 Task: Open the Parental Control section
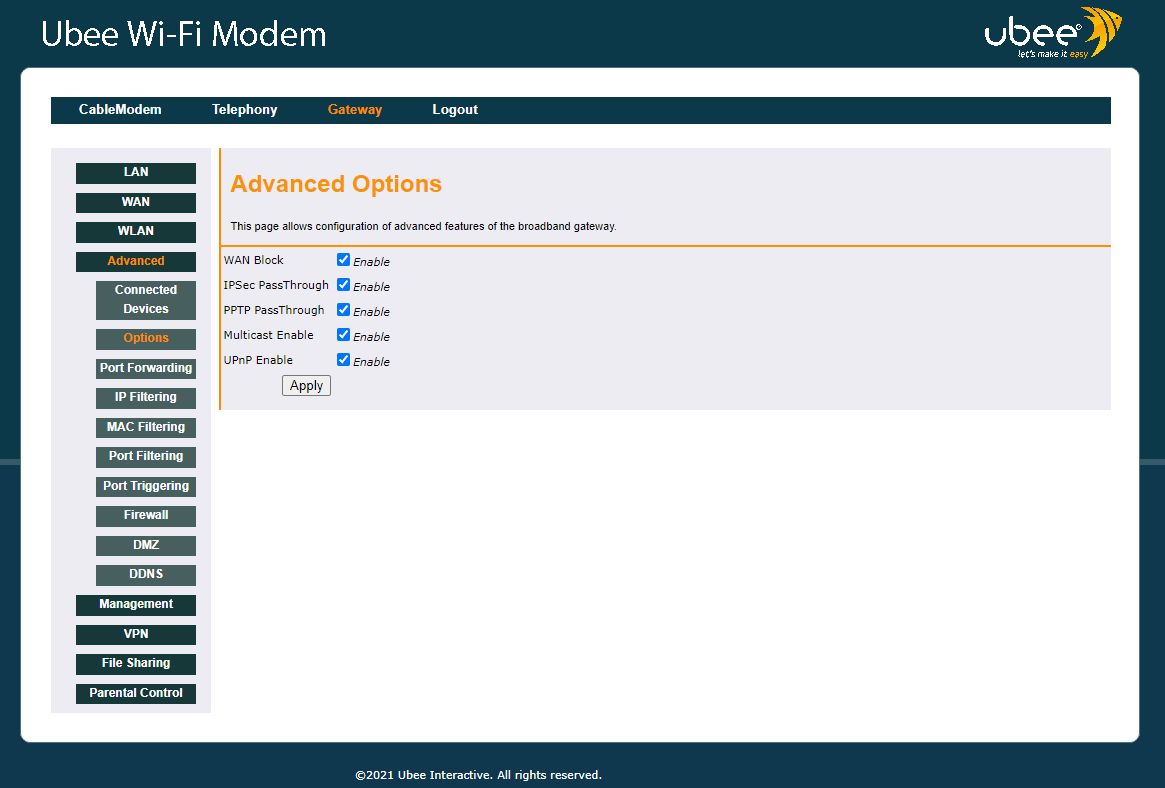tap(136, 693)
